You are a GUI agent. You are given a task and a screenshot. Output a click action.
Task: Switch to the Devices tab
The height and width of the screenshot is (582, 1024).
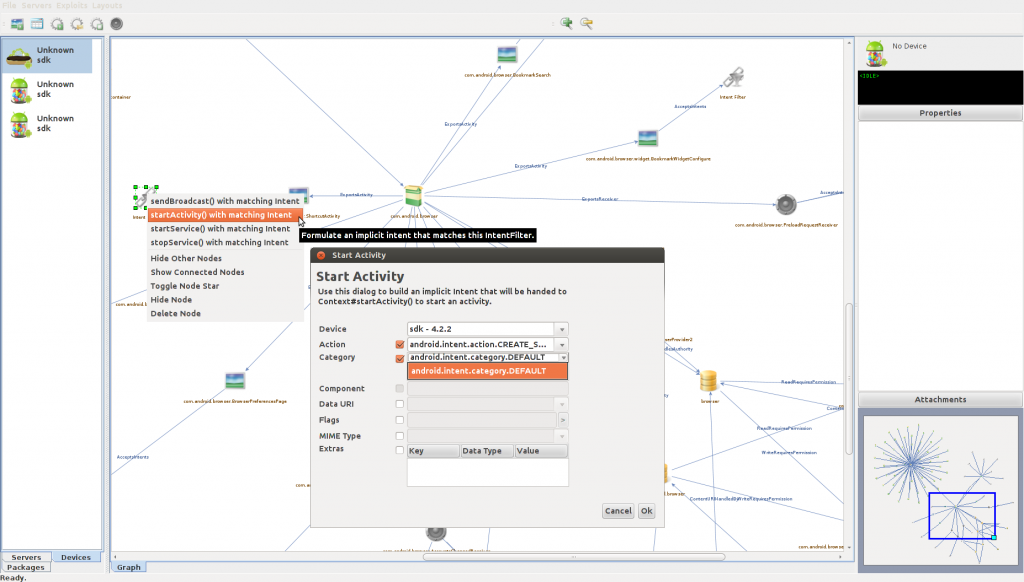(76, 557)
